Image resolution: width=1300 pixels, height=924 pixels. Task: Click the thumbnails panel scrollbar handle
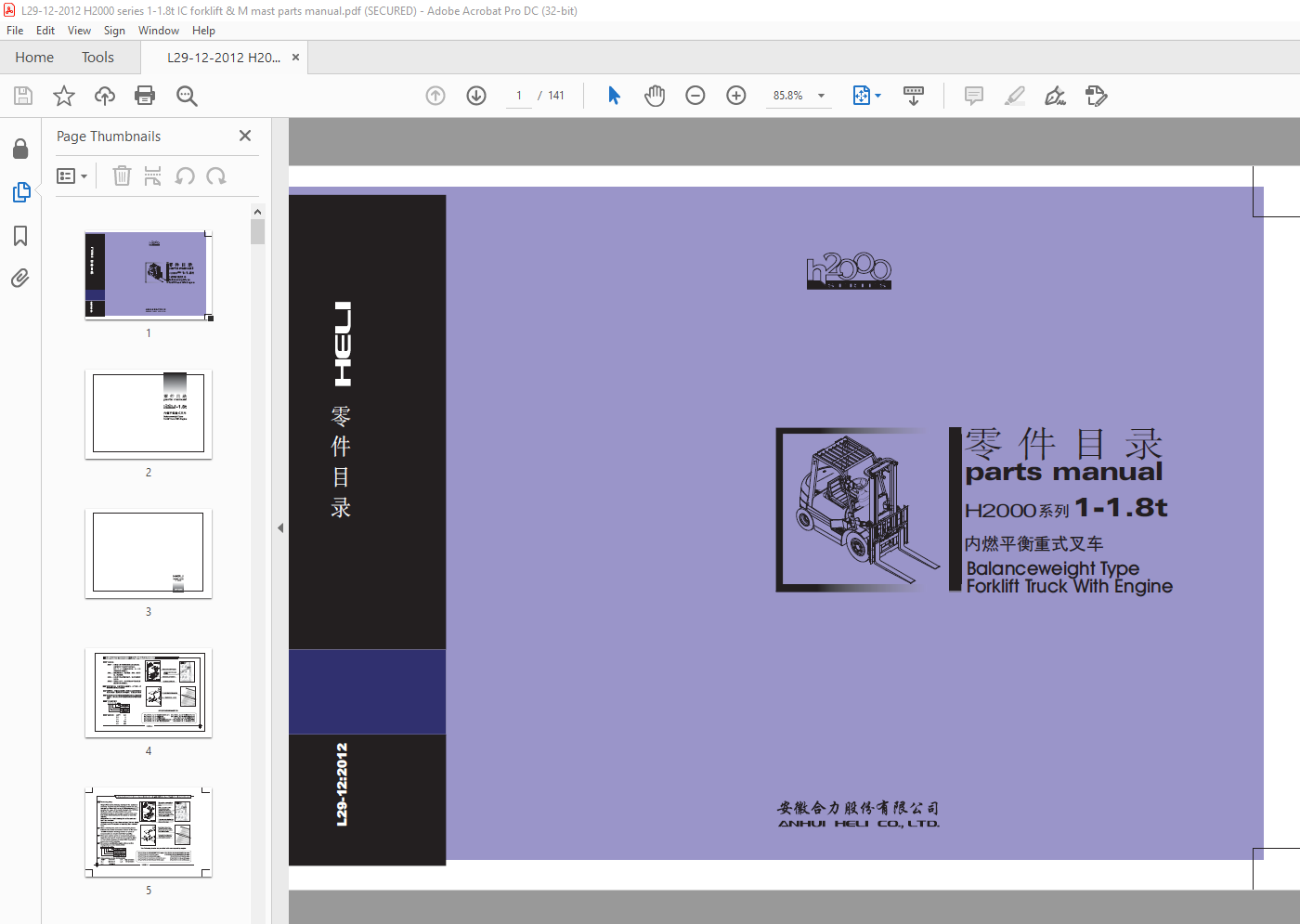click(x=258, y=231)
